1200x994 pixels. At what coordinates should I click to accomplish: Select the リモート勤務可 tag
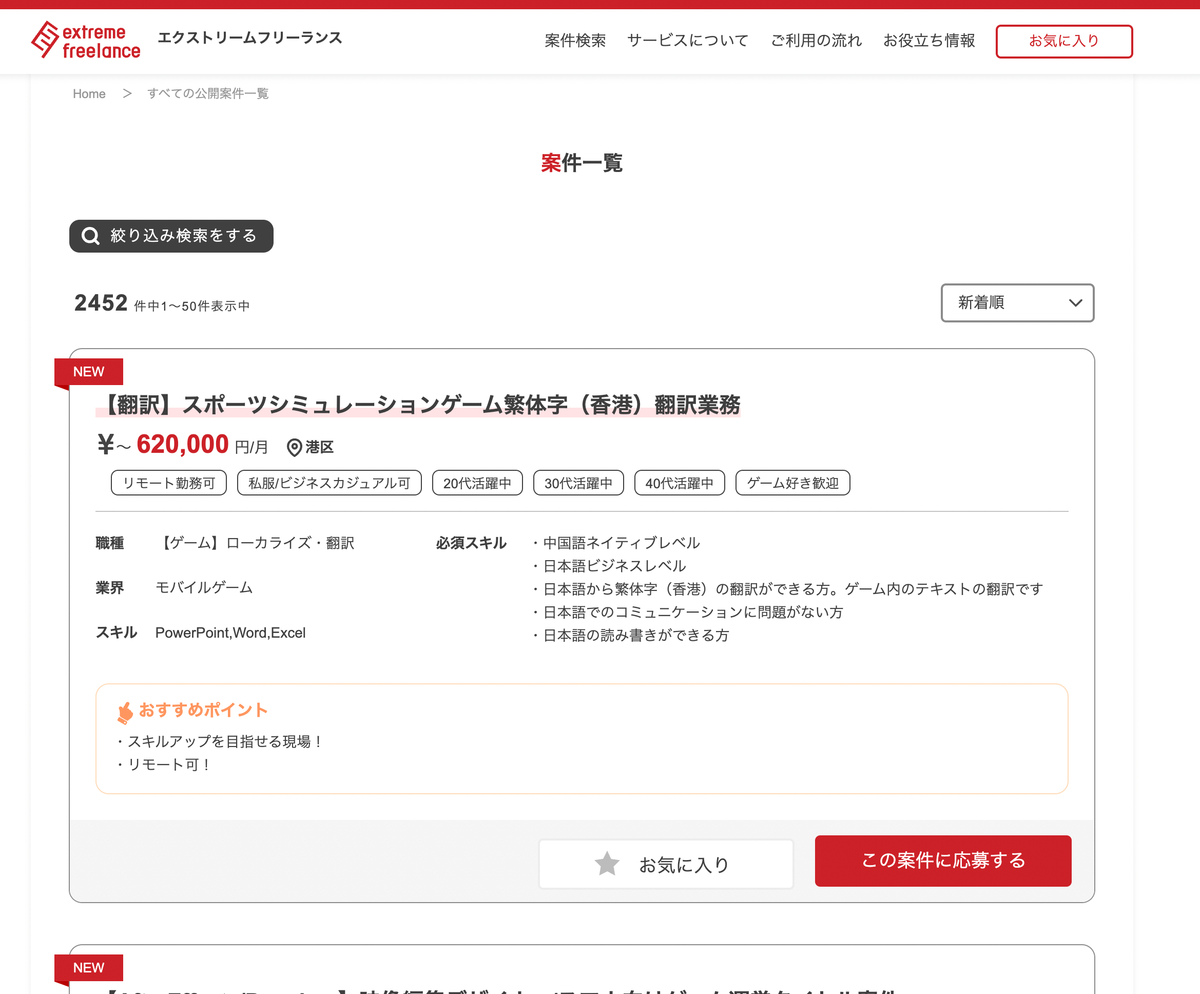coord(169,483)
